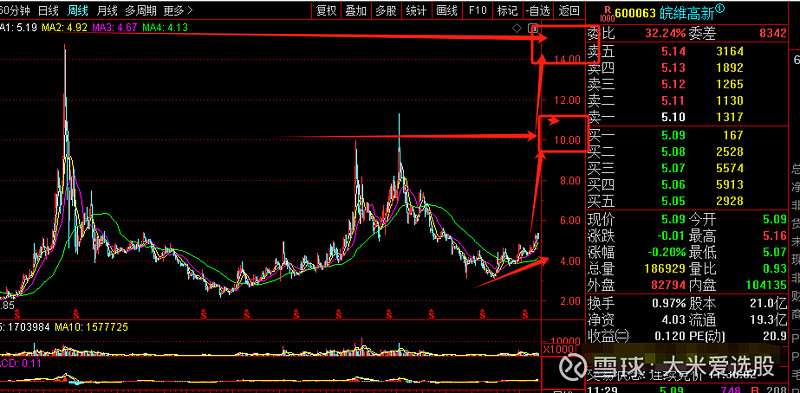
Task: Open the 画线 drawing tool
Action: pos(446,10)
